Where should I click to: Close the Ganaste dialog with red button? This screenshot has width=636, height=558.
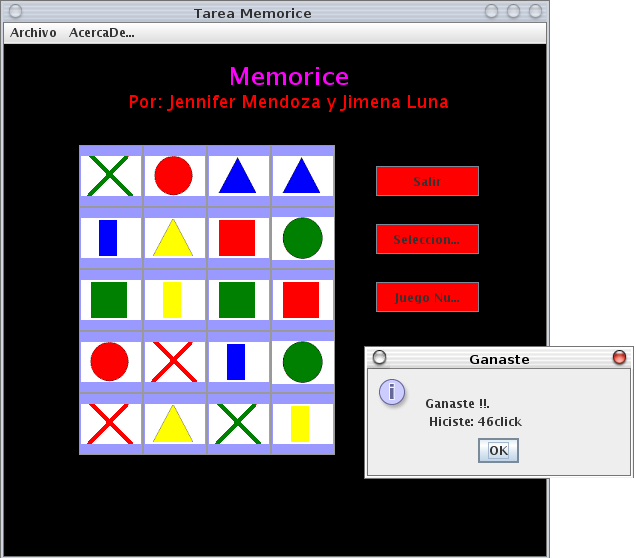(x=619, y=357)
